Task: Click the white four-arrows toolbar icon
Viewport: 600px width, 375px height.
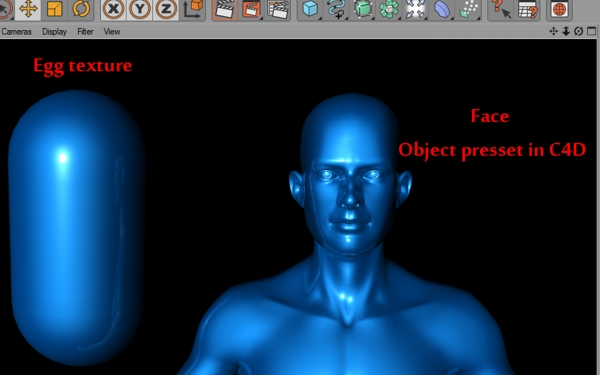Action: coord(415,8)
